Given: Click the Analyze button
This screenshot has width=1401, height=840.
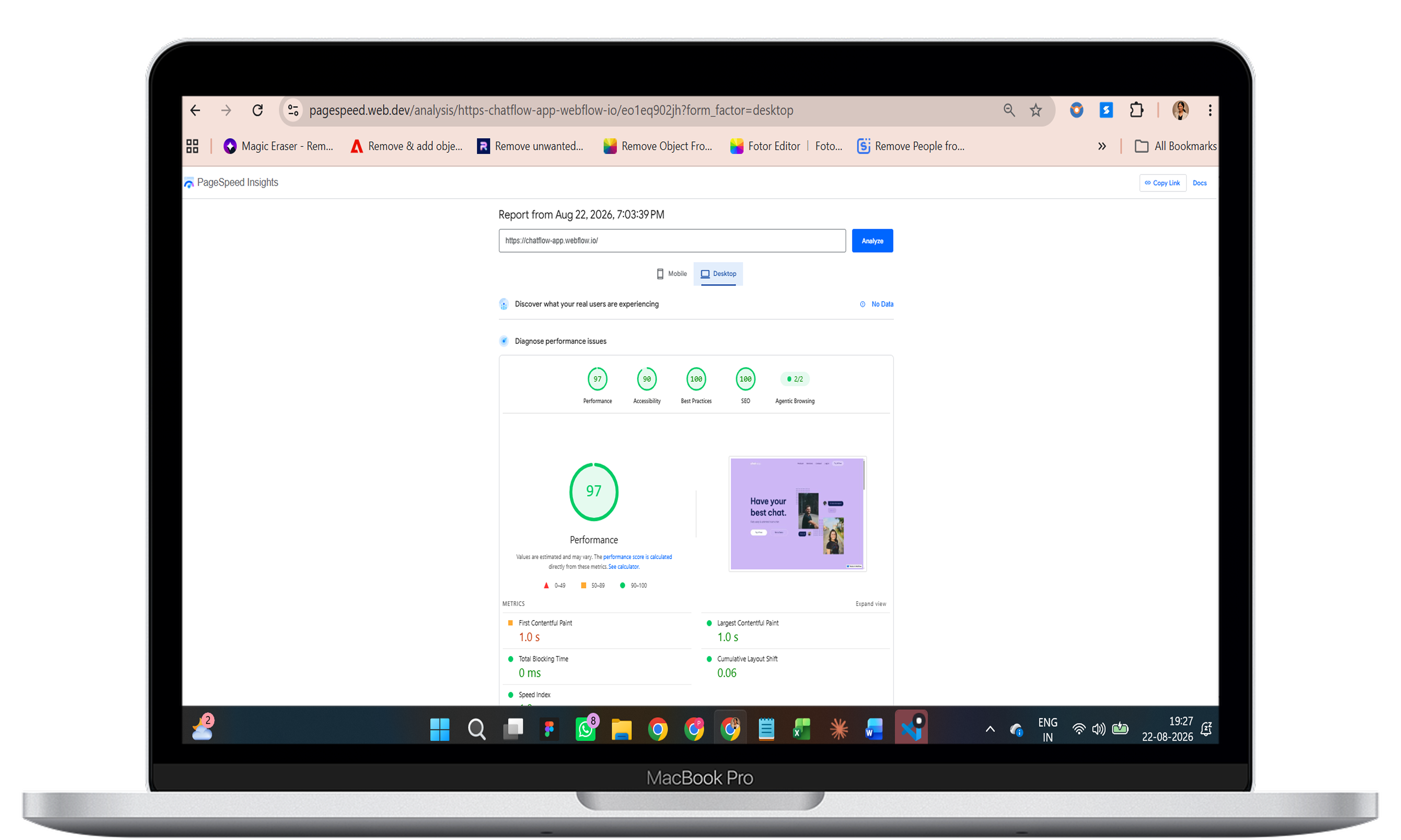Looking at the screenshot, I should point(872,241).
